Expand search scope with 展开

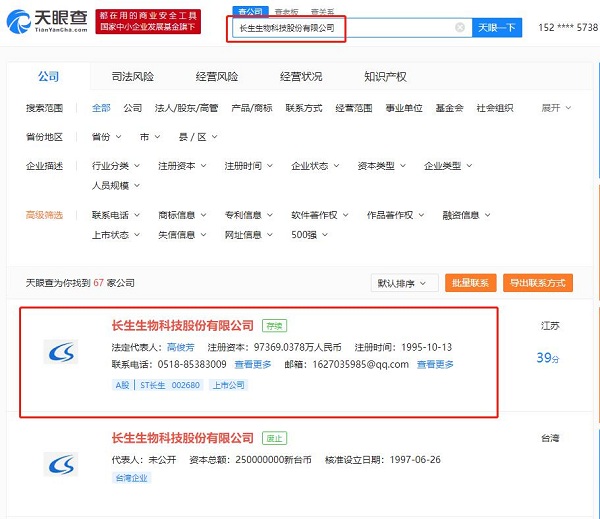[x=556, y=108]
